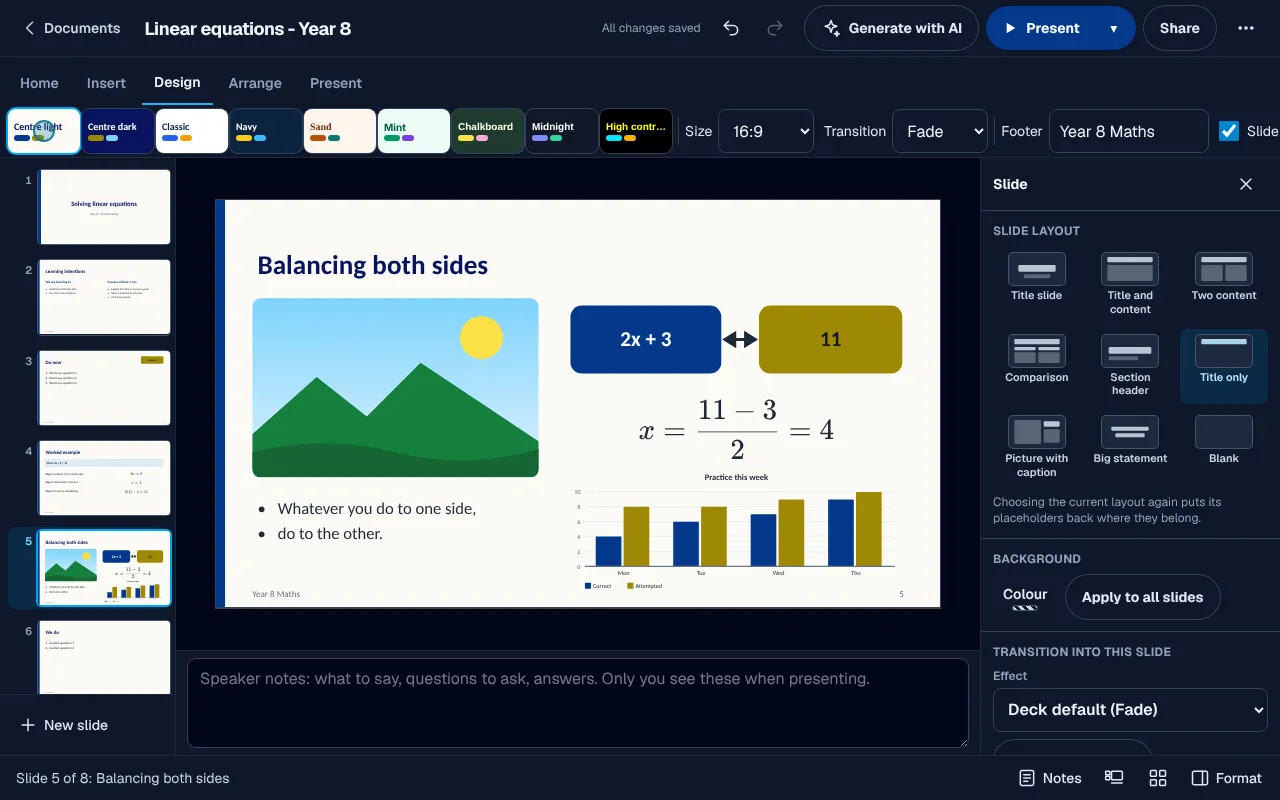
Task: Choose the Blank layout icon
Action: coord(1224,432)
